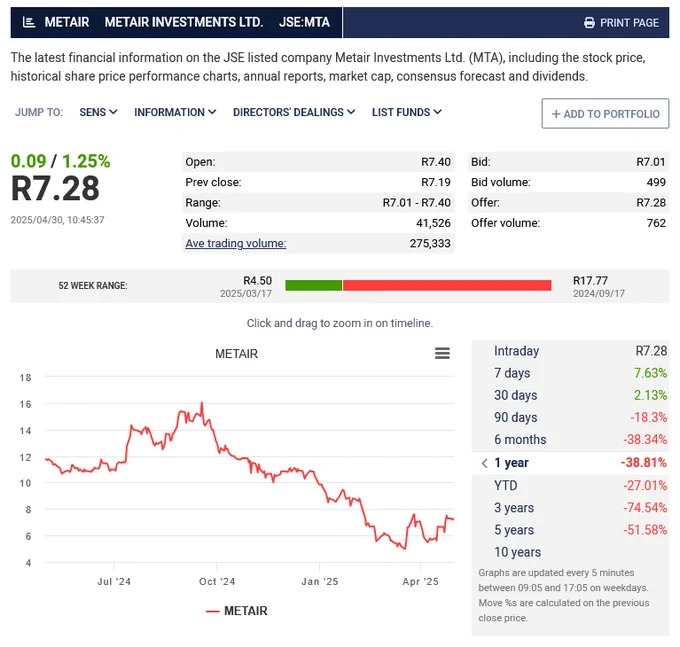Click red segment of 52 week range bar

pos(447,285)
